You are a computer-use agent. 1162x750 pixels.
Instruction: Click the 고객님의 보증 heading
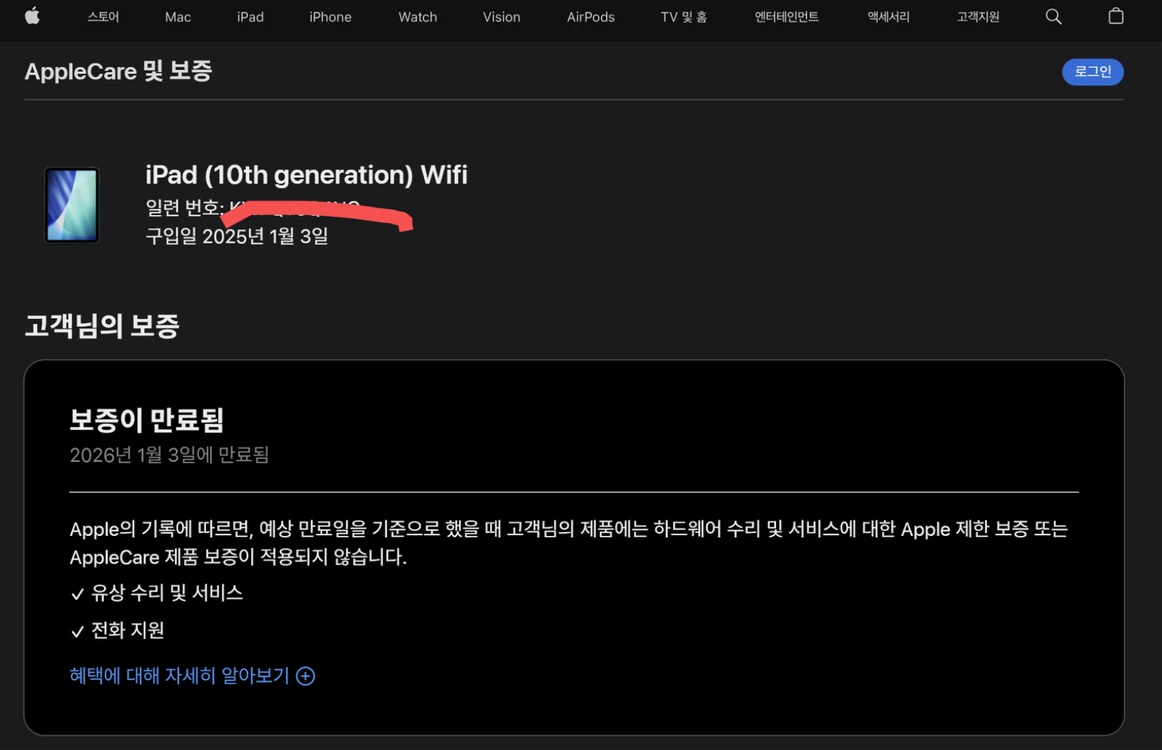tap(102, 326)
